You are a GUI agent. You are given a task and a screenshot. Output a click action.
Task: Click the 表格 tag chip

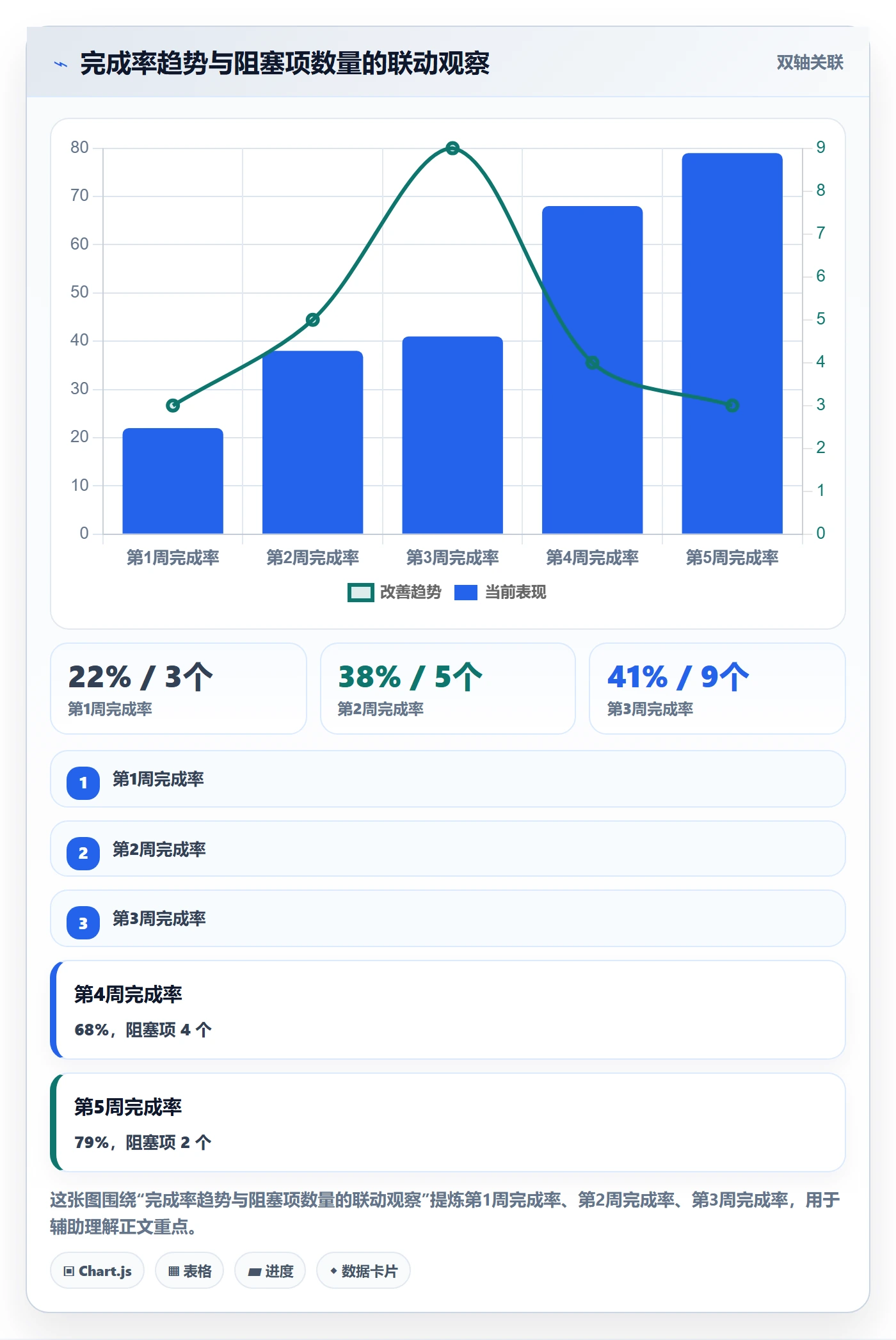coord(189,1271)
